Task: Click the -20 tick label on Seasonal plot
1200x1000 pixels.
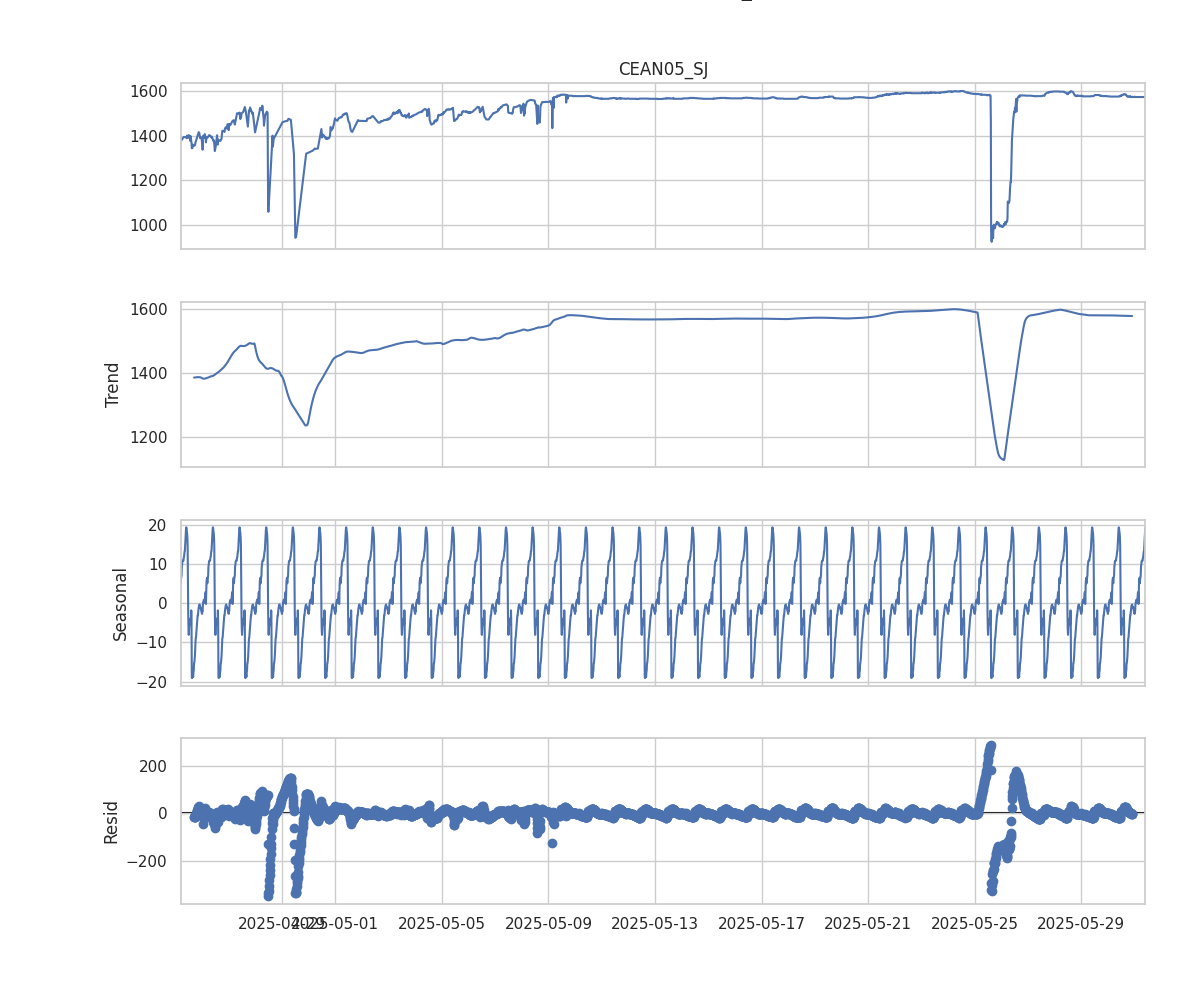Action: (x=156, y=682)
